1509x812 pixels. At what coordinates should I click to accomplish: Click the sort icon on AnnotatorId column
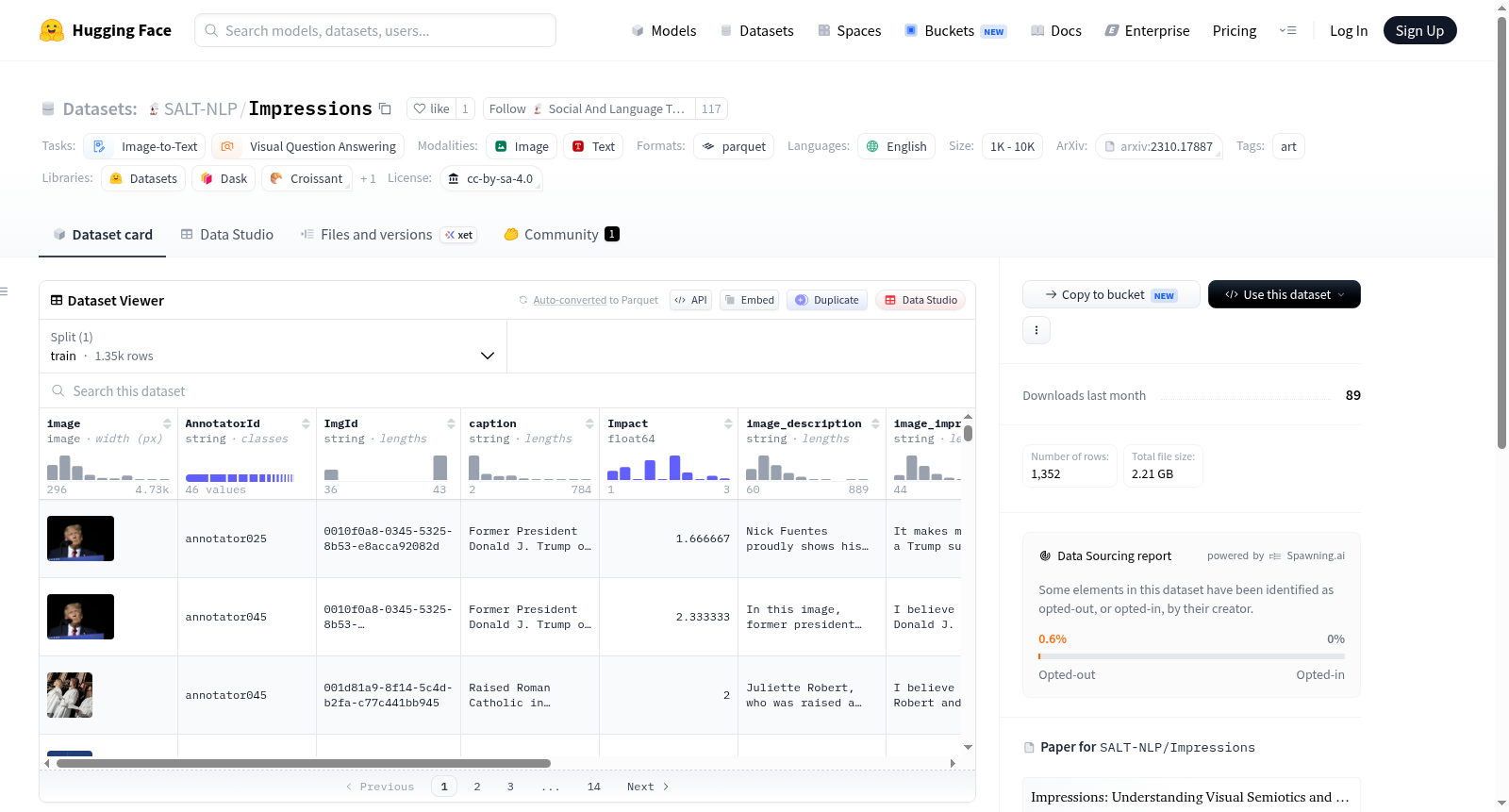coord(306,423)
